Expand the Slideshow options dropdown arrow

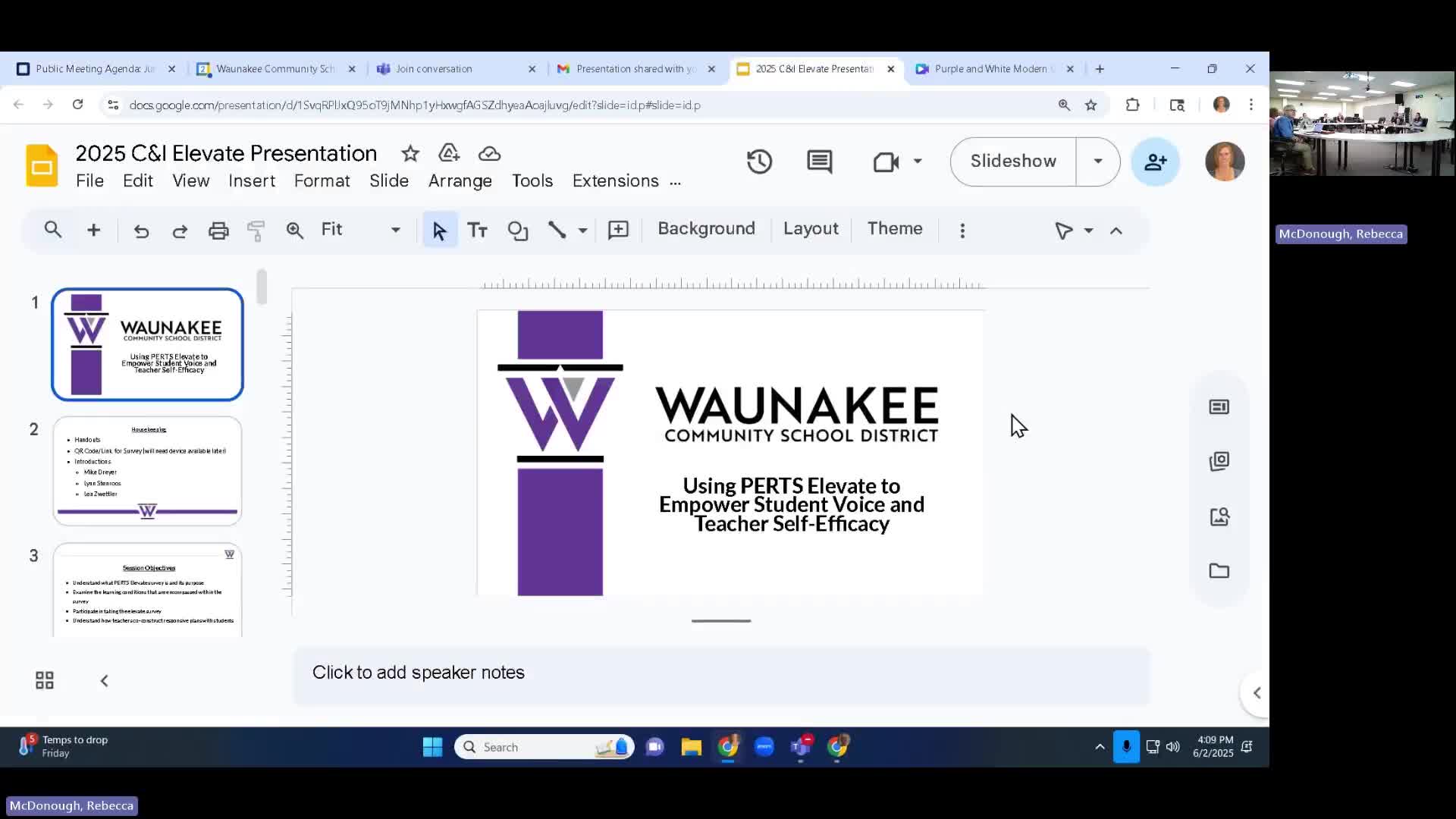[1097, 162]
